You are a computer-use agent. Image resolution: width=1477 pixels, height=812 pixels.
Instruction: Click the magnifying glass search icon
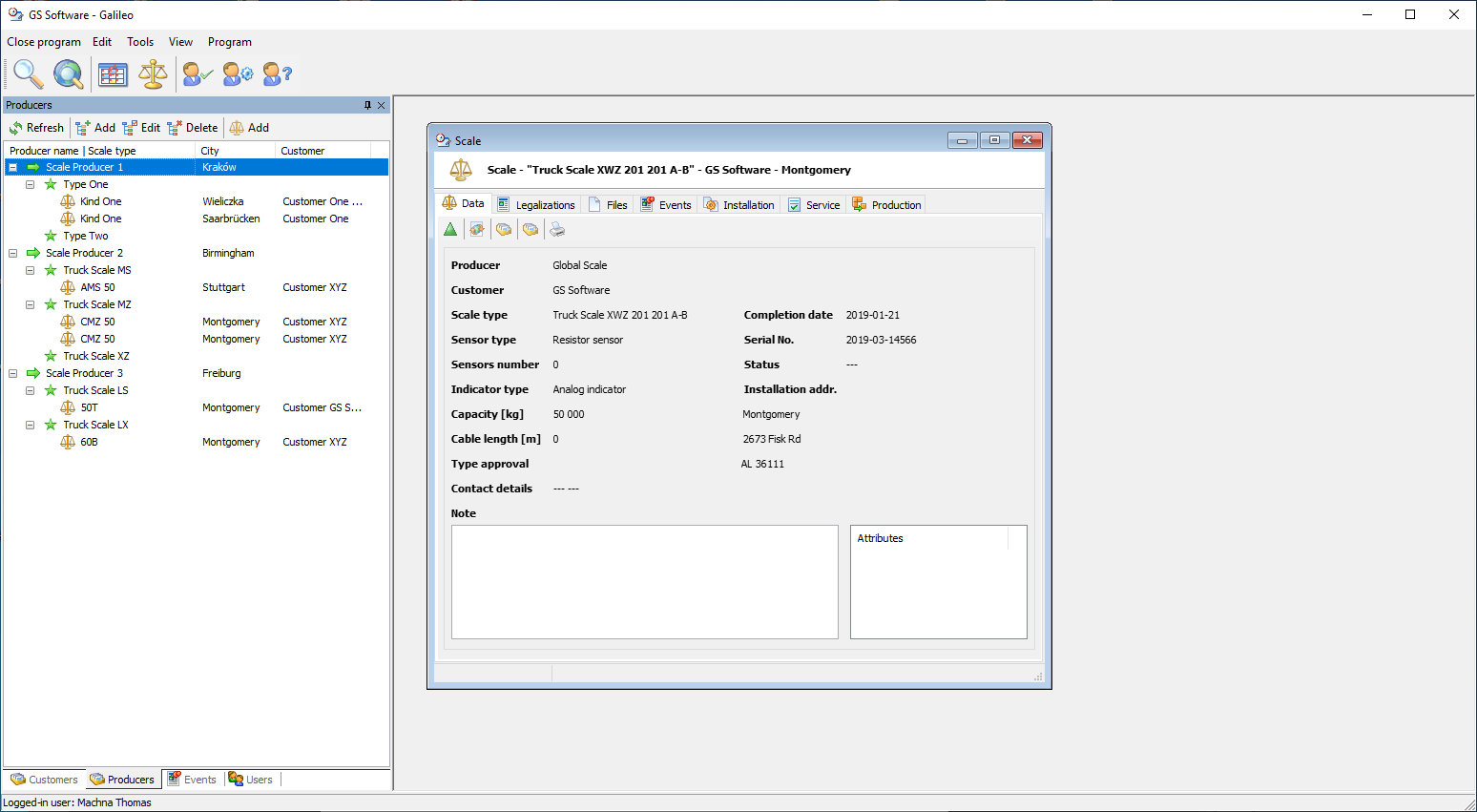pos(28,73)
